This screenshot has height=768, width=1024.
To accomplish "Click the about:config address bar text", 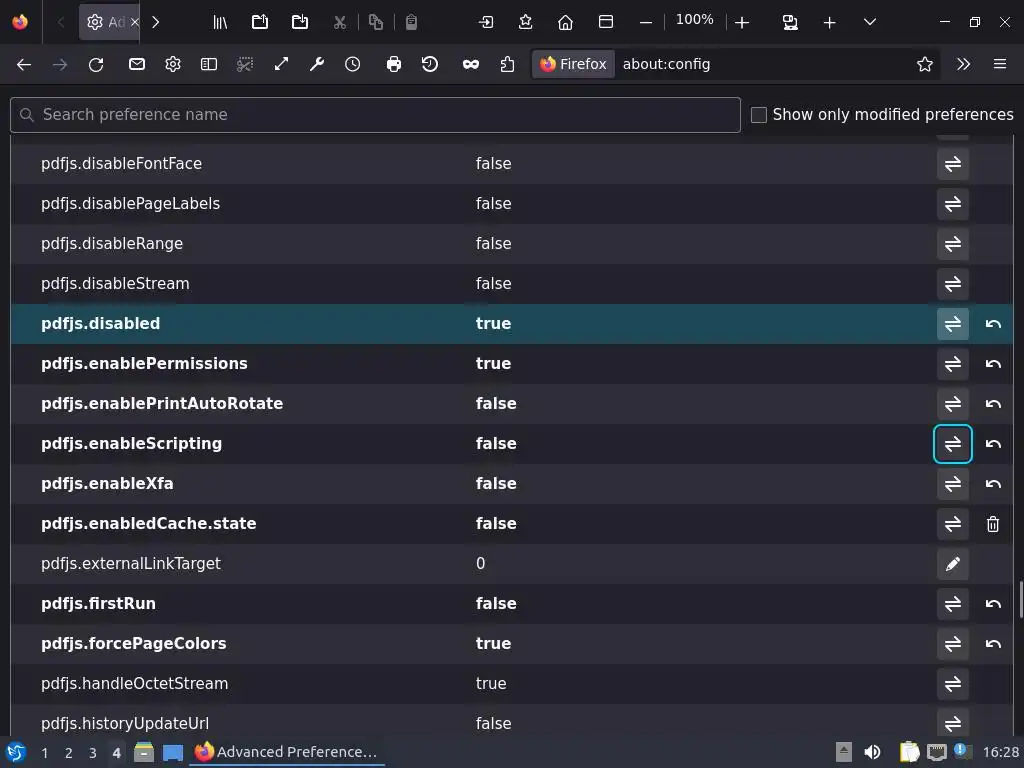I will click(666, 64).
